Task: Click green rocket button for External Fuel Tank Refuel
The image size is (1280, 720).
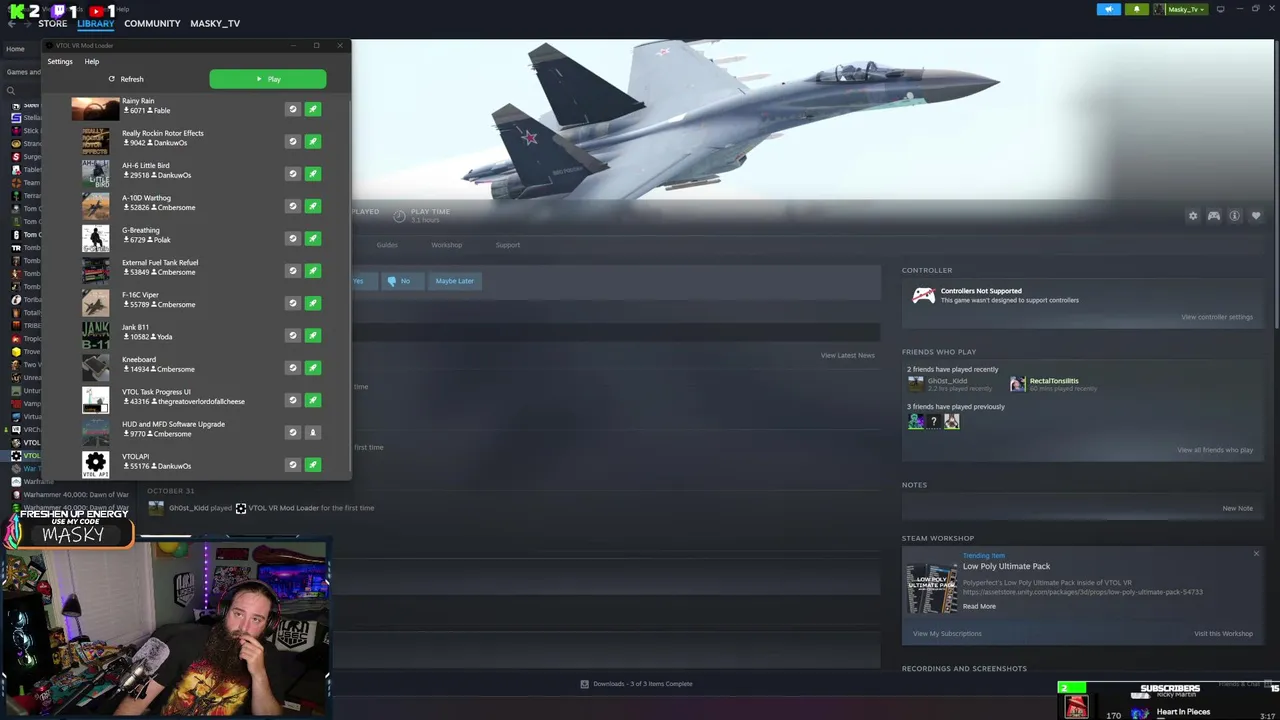Action: click(x=313, y=270)
